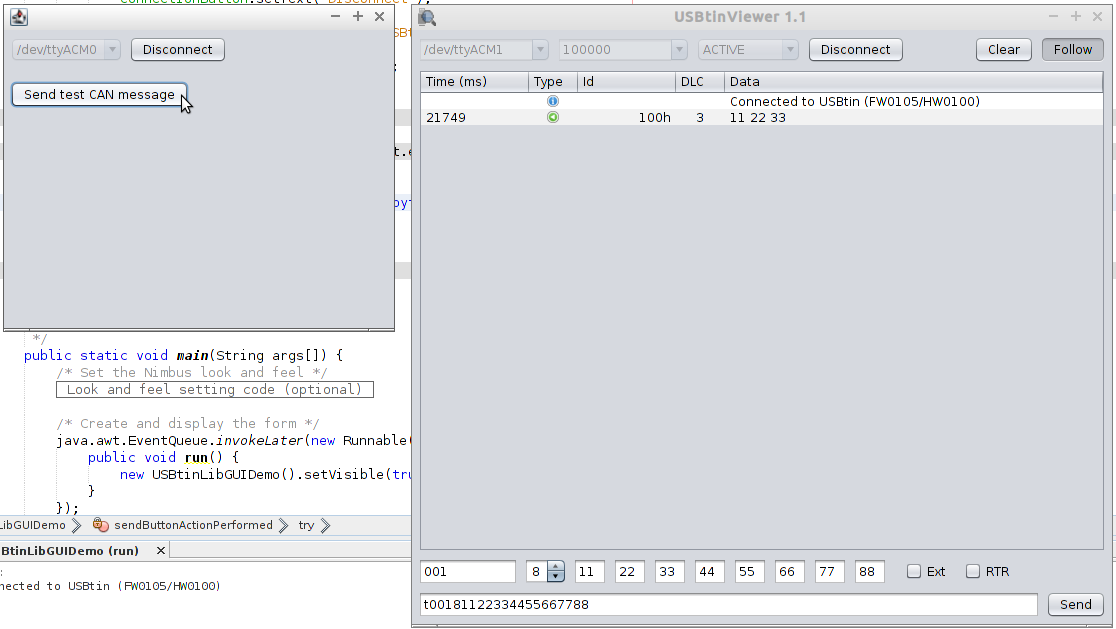Click the blue info icon in the Connected row
1116x629 pixels.
552,101
